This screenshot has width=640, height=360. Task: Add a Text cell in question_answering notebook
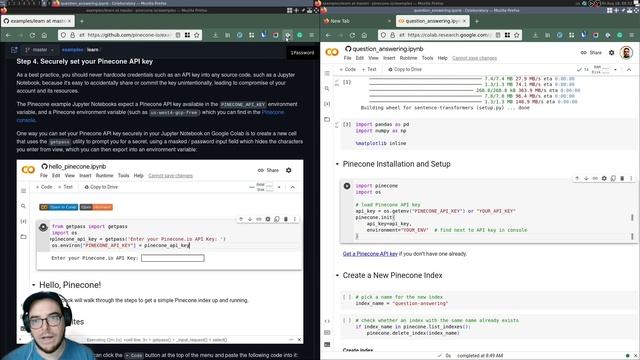(369, 70)
